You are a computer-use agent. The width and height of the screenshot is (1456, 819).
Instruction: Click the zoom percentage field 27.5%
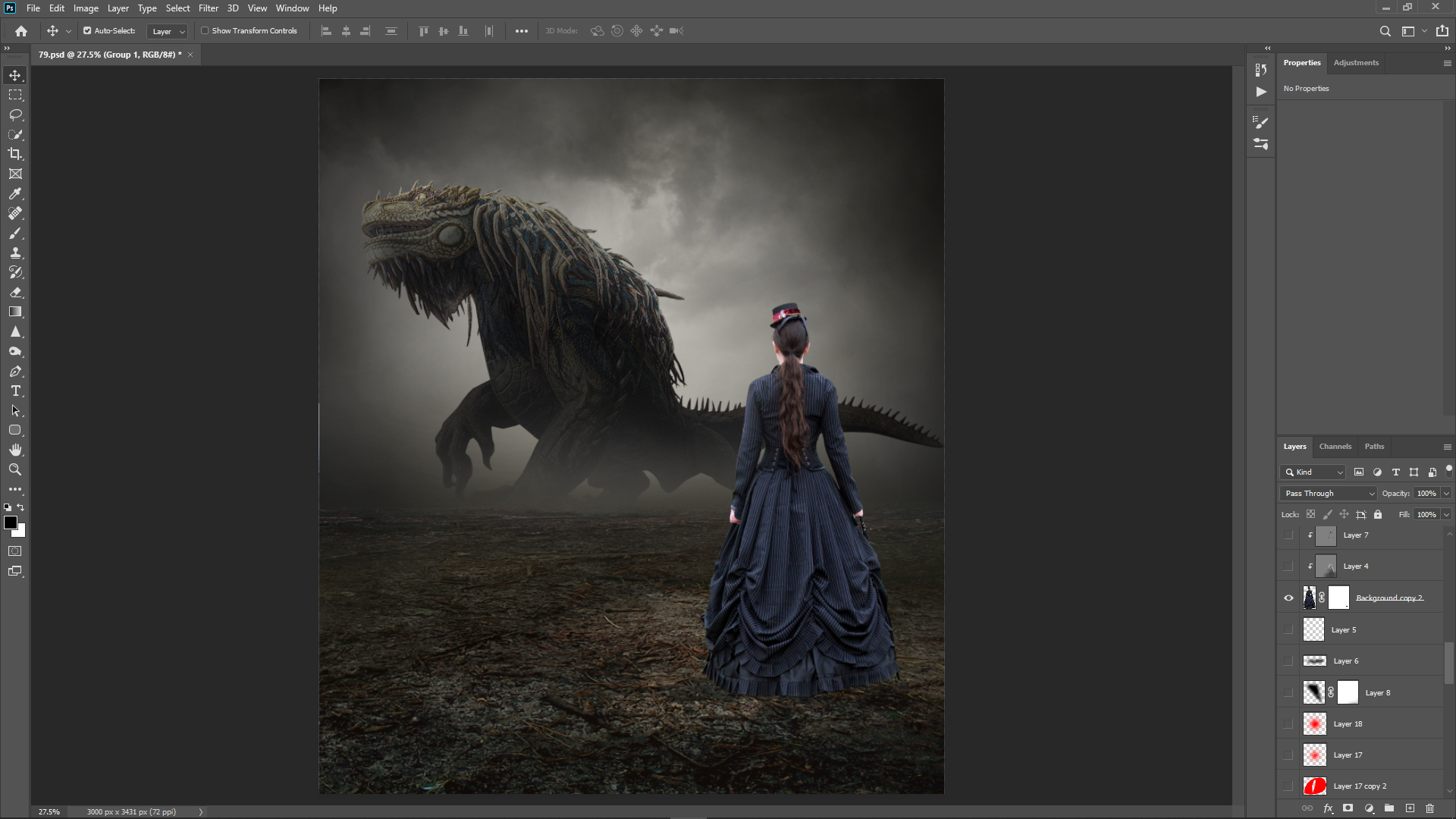(49, 812)
